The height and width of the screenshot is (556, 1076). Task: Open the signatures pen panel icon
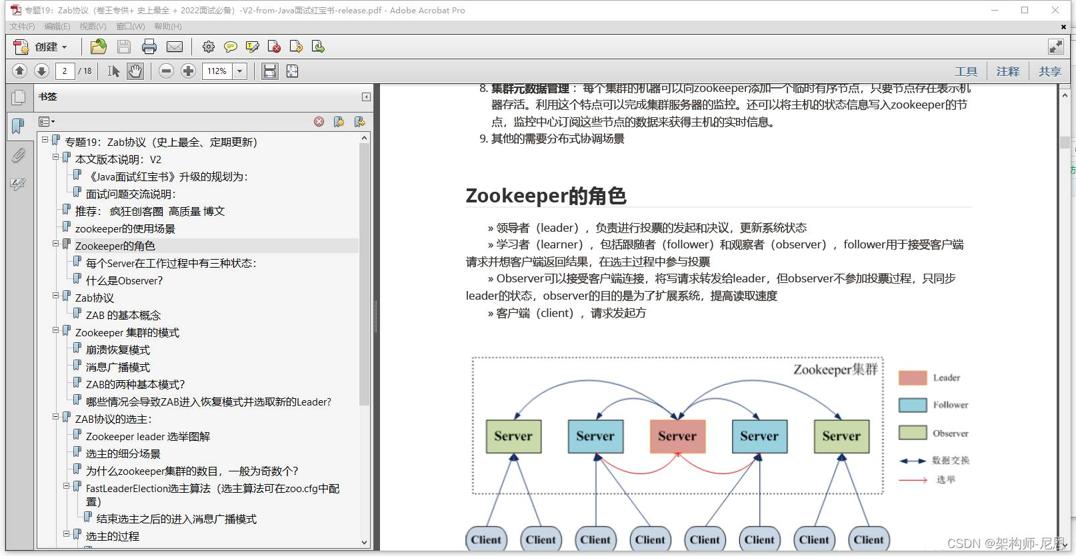[x=18, y=184]
